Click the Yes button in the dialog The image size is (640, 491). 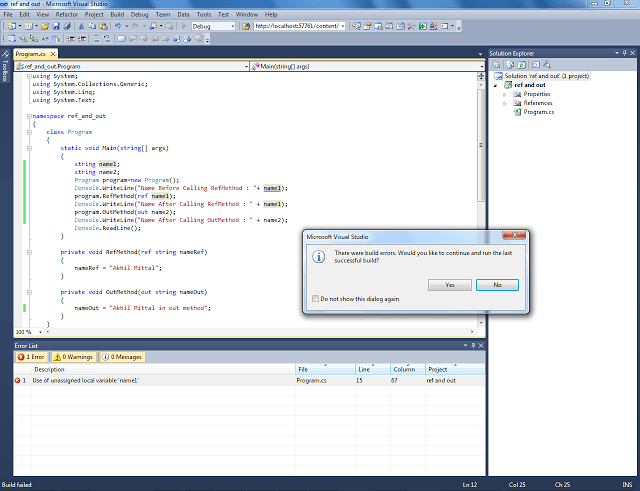pos(448,284)
